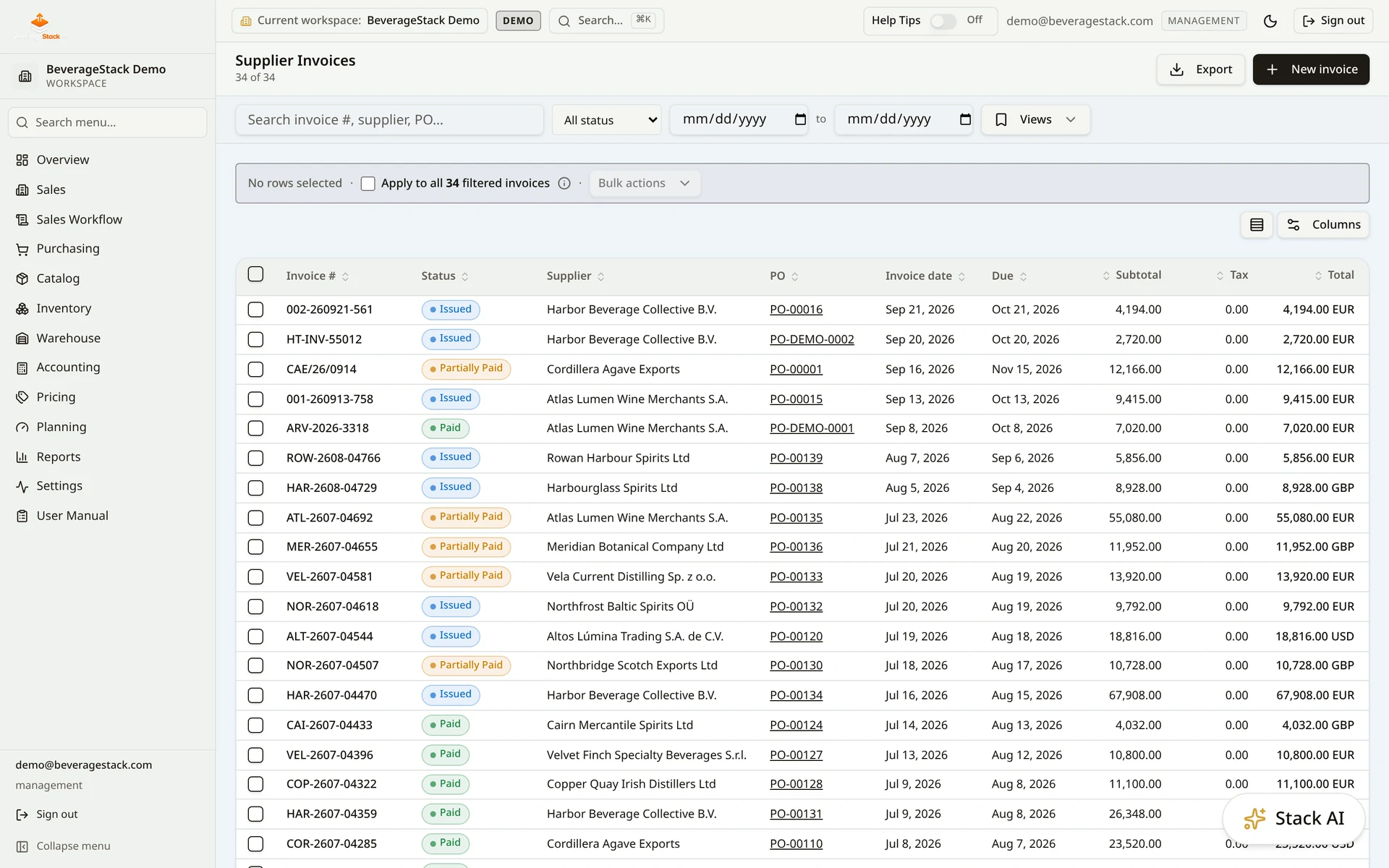Click the BeverageStack logo

(38, 25)
